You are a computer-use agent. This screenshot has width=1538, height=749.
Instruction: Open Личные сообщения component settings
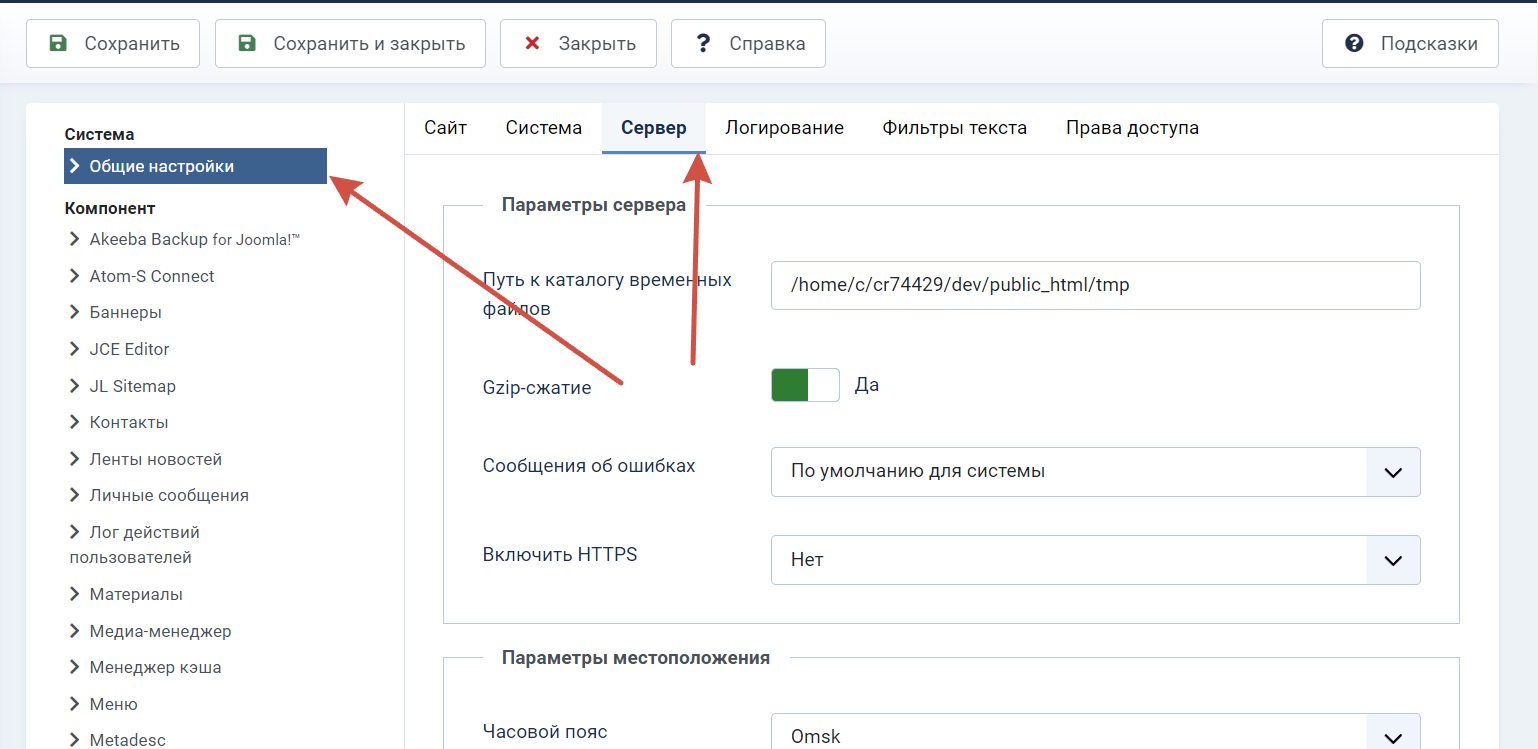[169, 495]
